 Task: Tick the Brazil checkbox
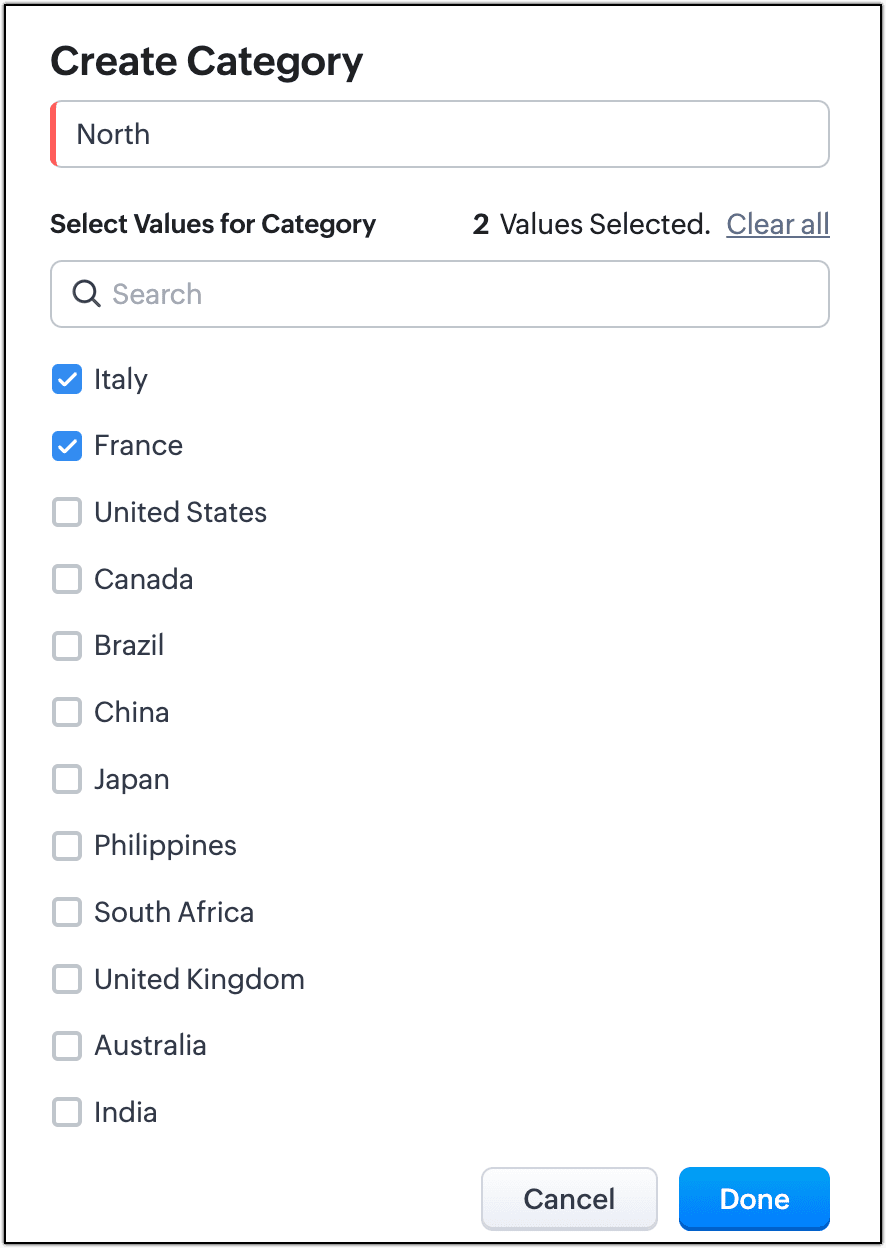67,646
